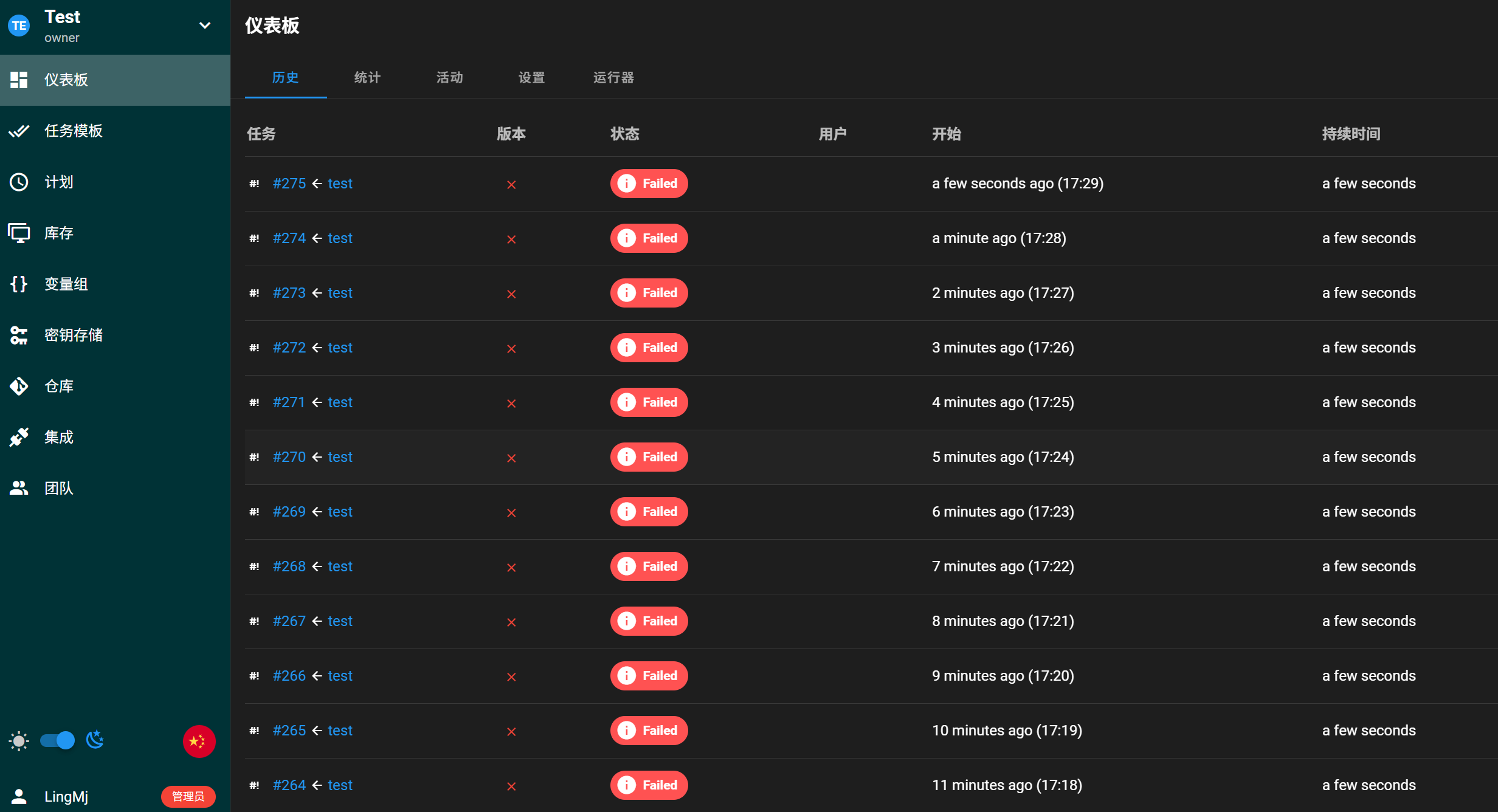The width and height of the screenshot is (1498, 812).
Task: Switch to the 运行器 tab
Action: [614, 78]
